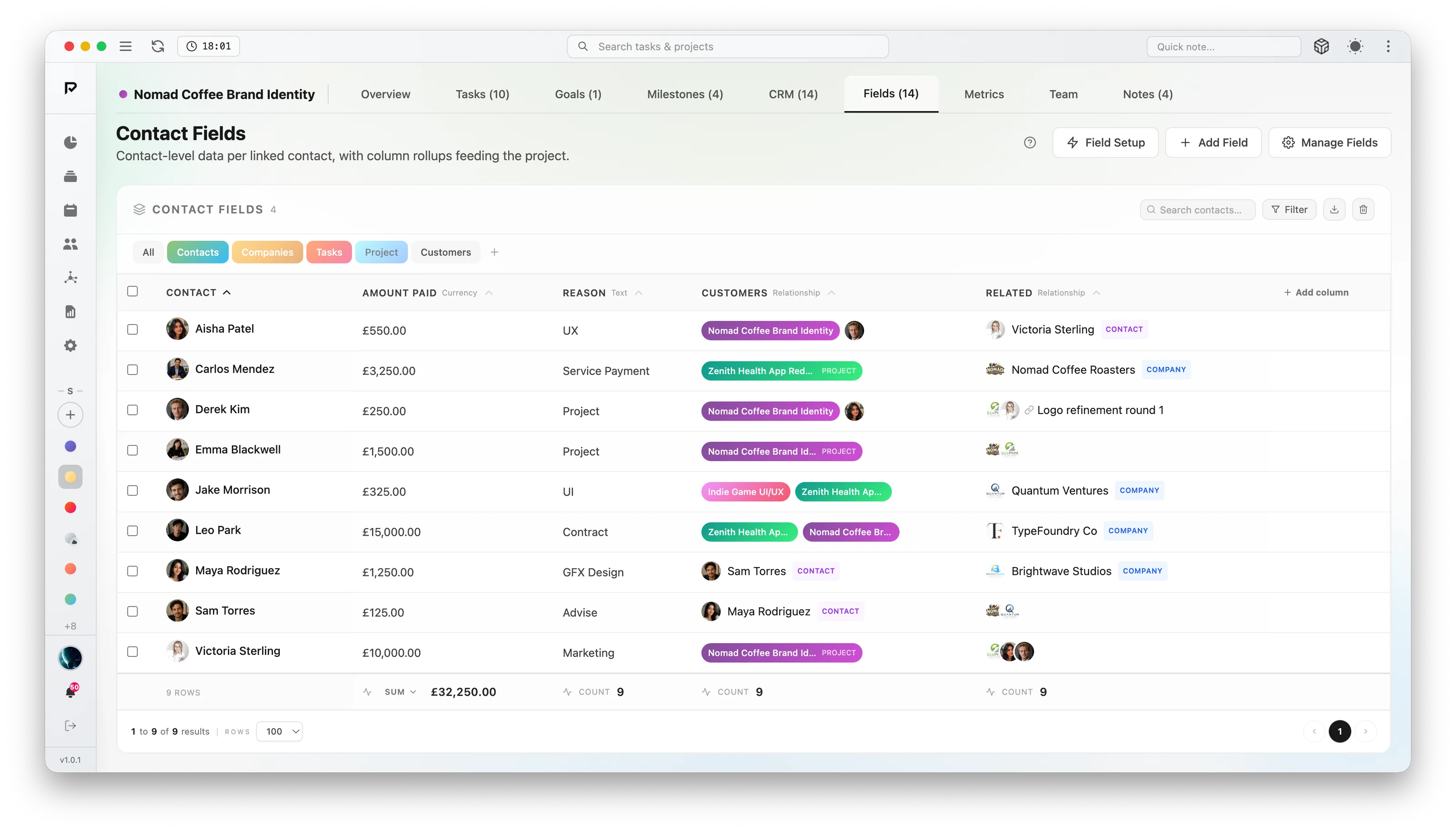
Task: Check the Jake Morrison row checkbox
Action: point(132,491)
